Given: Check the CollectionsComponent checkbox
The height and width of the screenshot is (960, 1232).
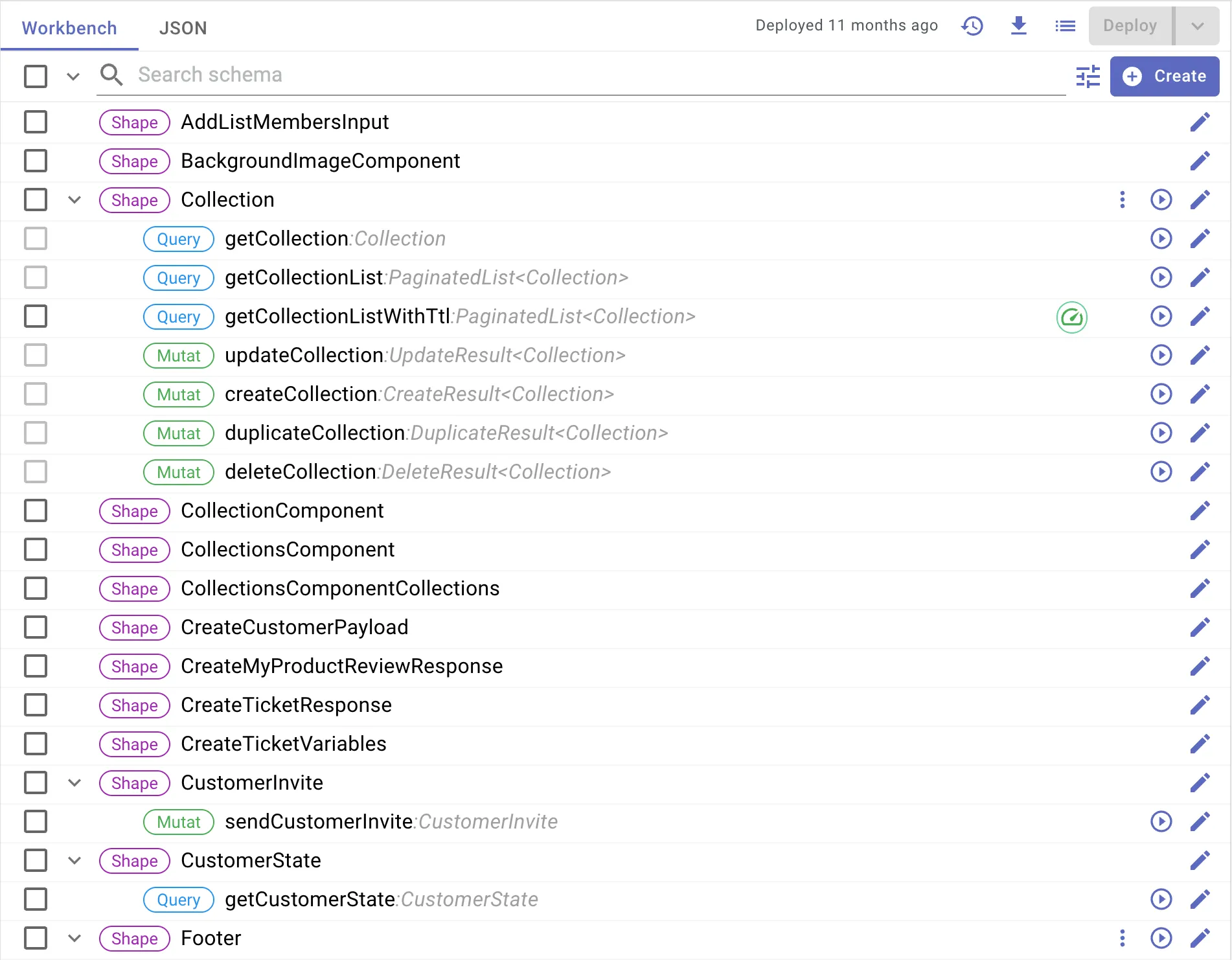Looking at the screenshot, I should coord(36,549).
